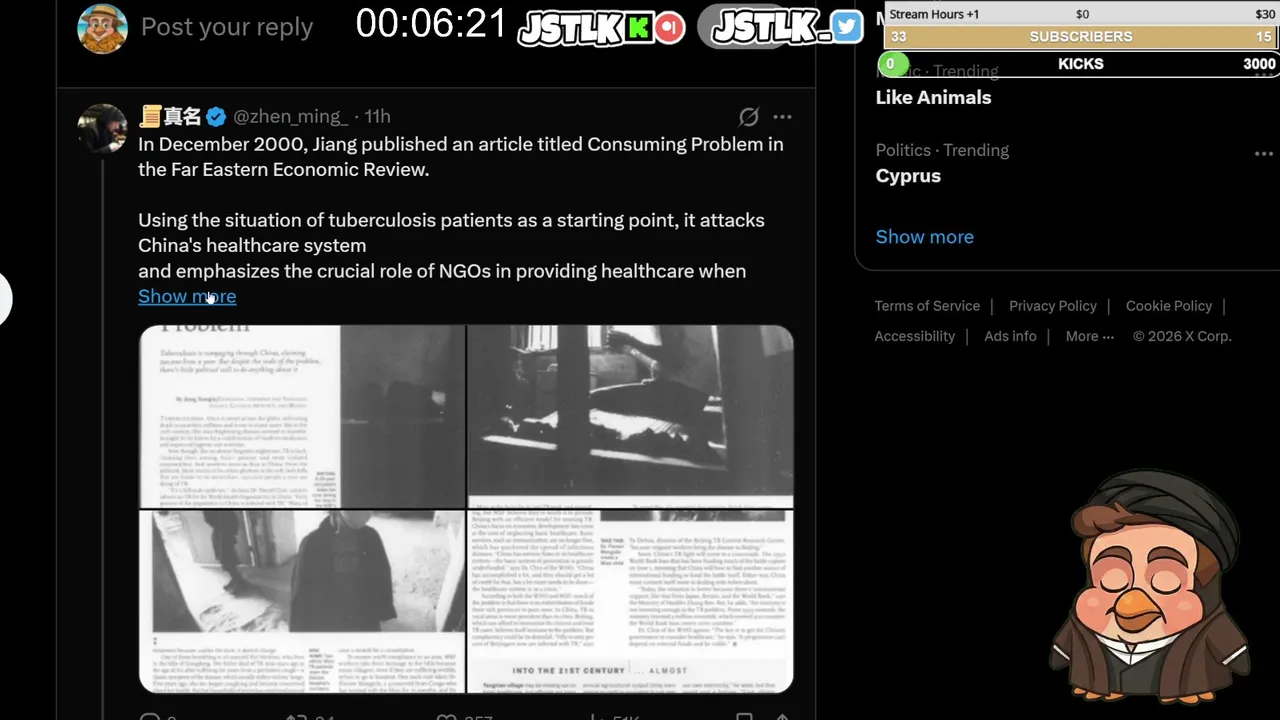Viewport: 1280px width, 720px height.
Task: Open the bottom-right "Into the 21st Century" page image
Action: pos(630,601)
